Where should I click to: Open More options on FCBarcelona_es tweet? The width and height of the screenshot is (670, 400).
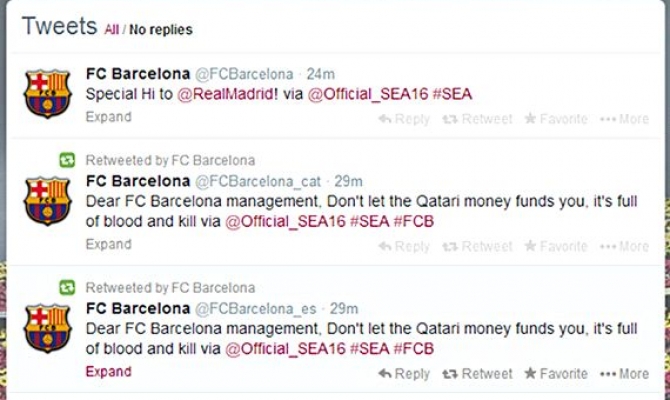[x=624, y=374]
